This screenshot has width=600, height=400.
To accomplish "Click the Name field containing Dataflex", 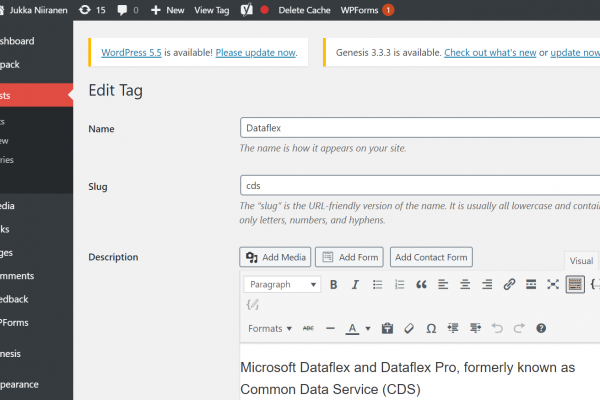I will pos(420,128).
